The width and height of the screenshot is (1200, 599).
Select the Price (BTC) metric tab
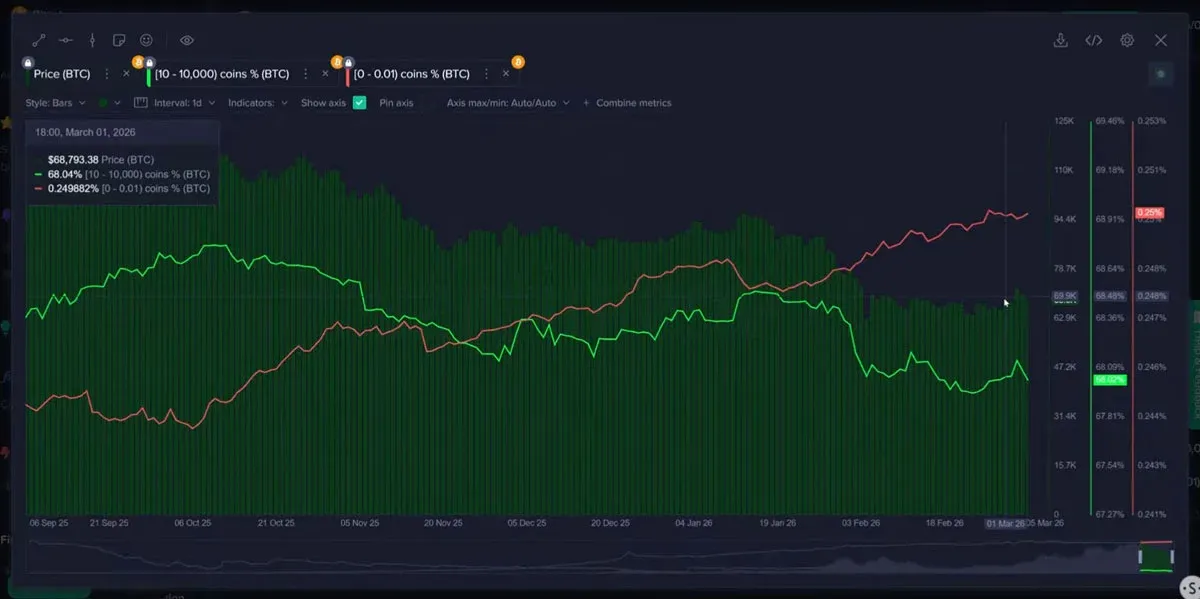click(x=63, y=73)
